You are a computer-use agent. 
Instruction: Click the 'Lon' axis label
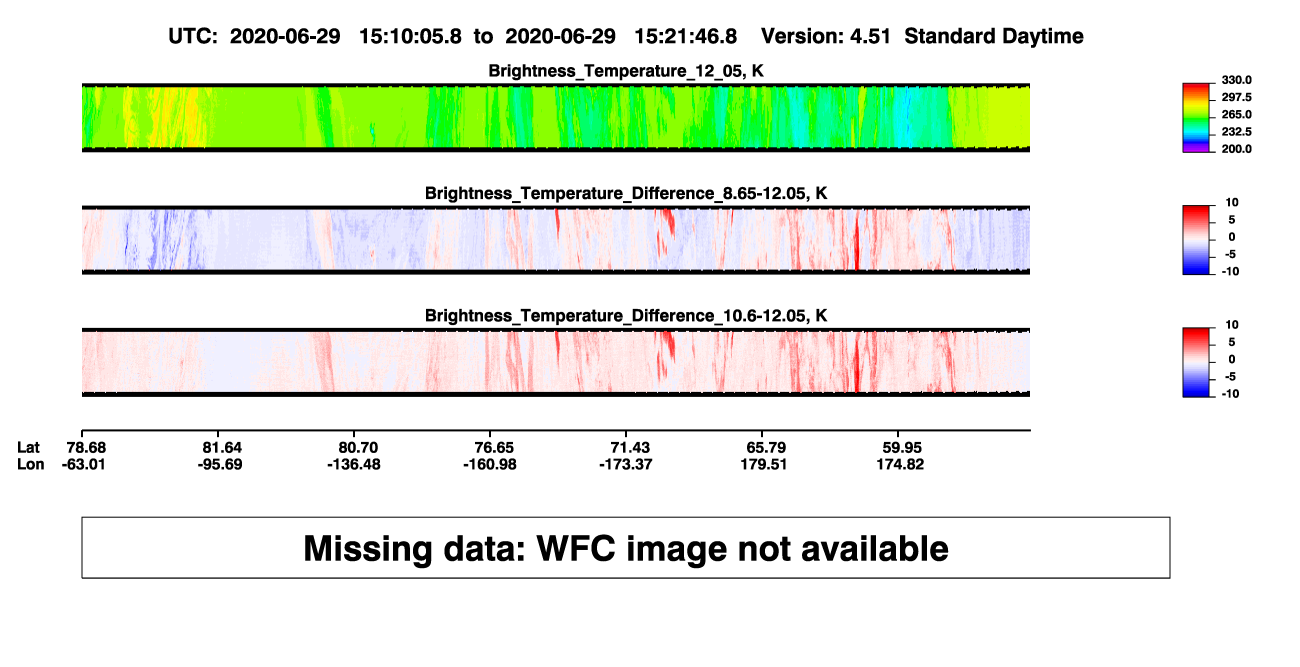point(30,464)
